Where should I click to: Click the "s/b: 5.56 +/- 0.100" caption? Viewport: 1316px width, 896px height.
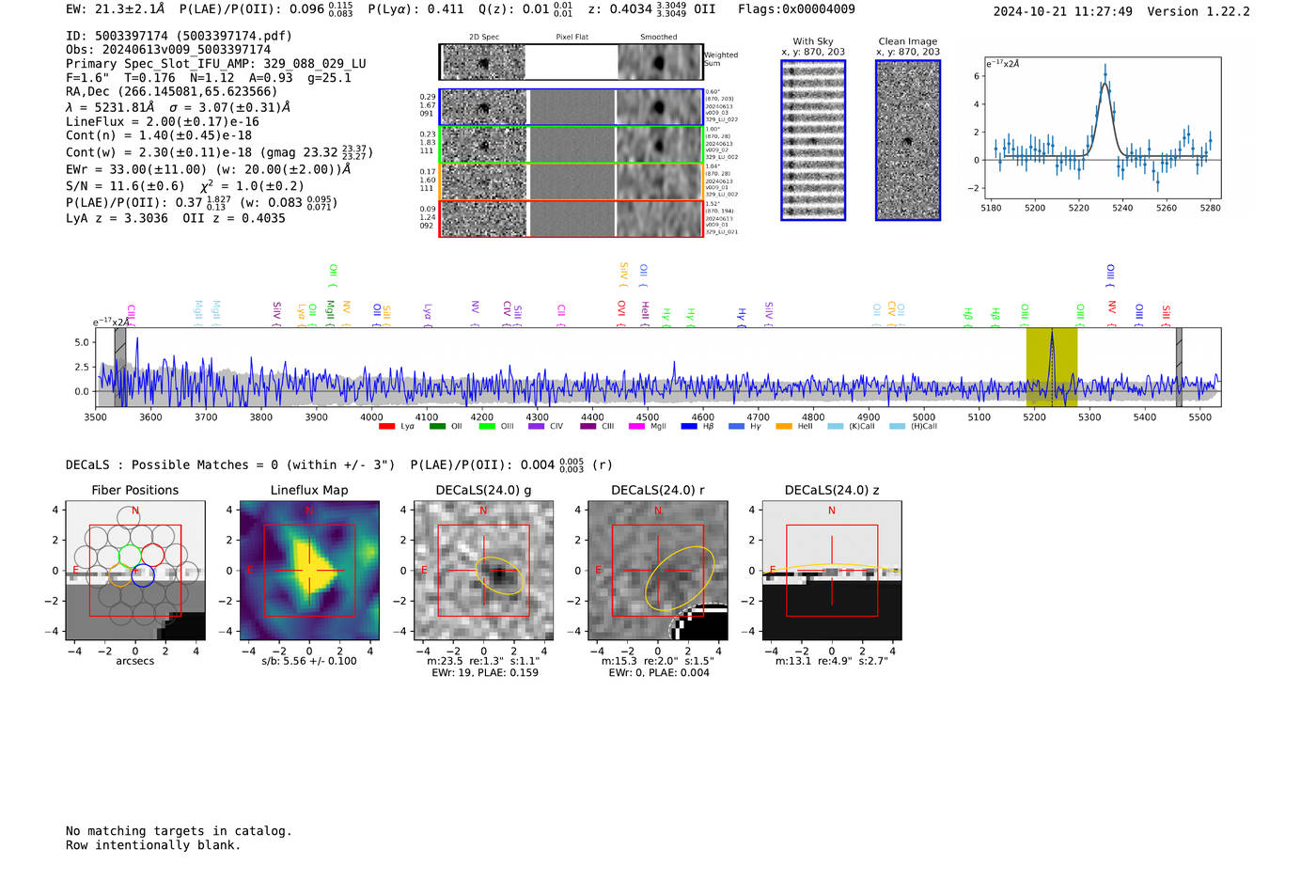click(309, 661)
